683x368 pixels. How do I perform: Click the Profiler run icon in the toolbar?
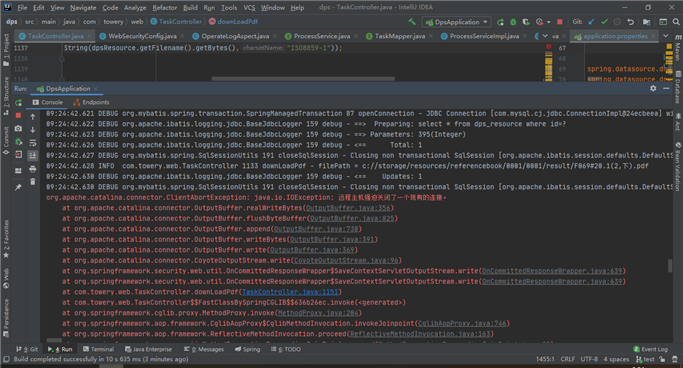540,22
